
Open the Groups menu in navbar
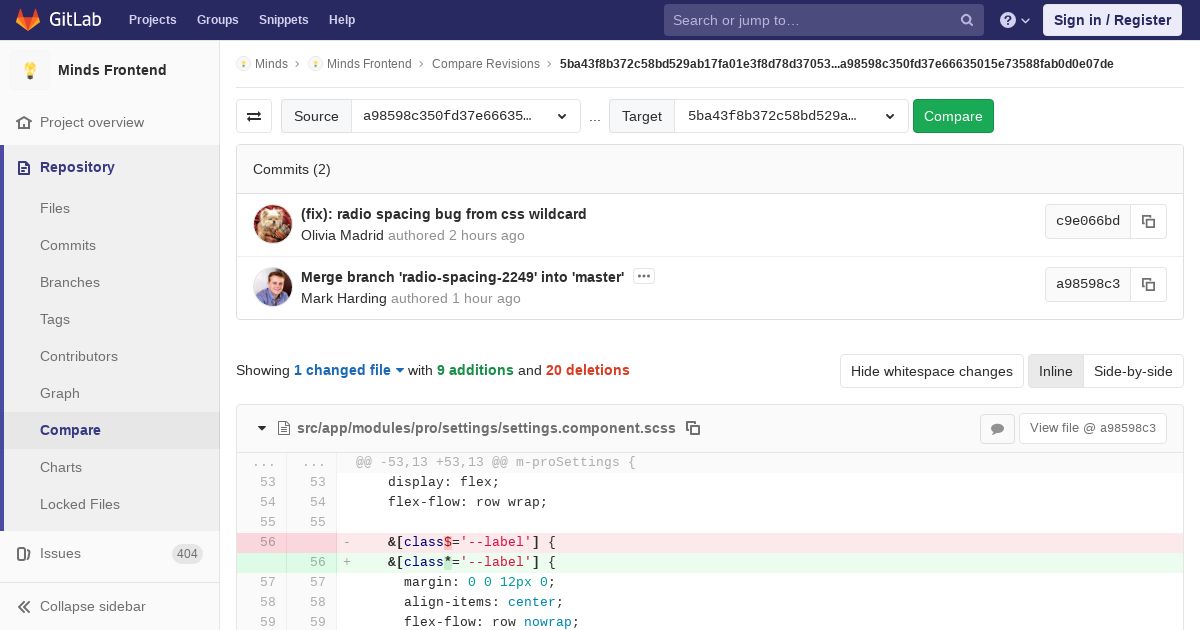coord(217,20)
